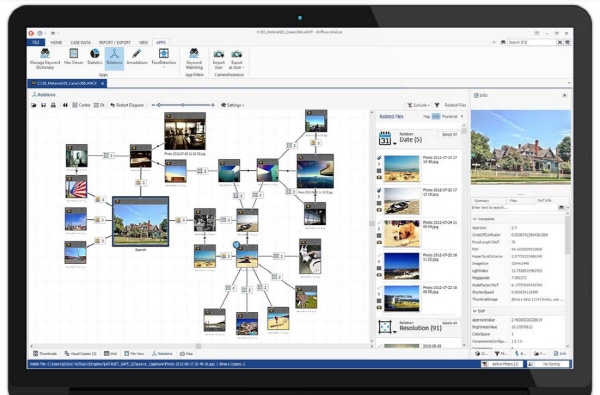The height and width of the screenshot is (395, 600).
Task: Click the application logo in the title bar
Action: coord(31,33)
